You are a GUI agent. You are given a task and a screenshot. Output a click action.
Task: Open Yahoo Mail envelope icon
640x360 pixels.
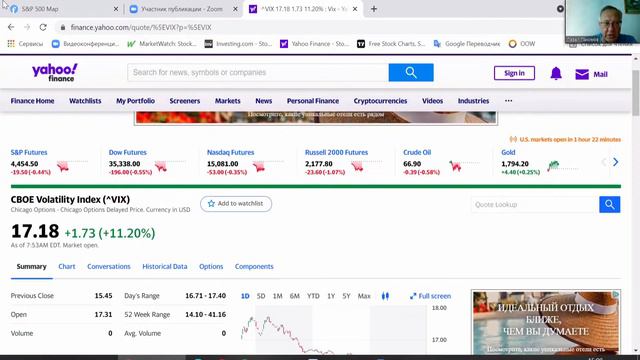(x=582, y=74)
